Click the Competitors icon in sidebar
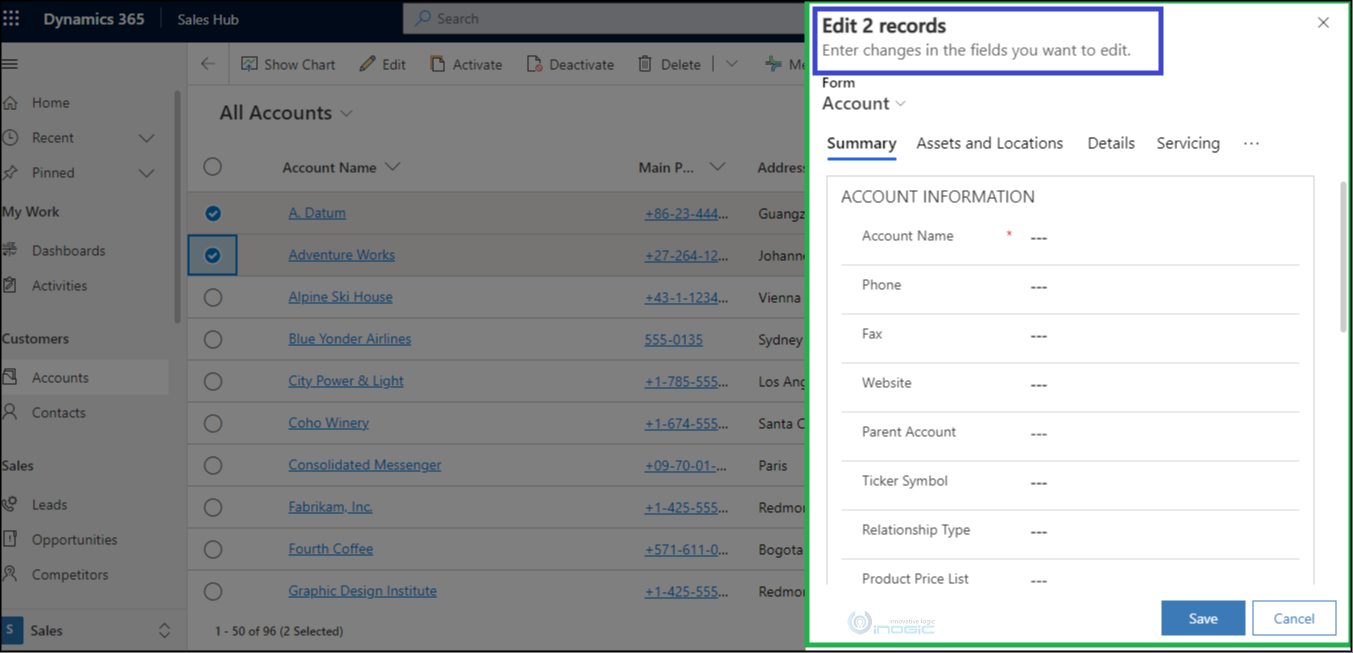The image size is (1353, 653). (x=10, y=574)
